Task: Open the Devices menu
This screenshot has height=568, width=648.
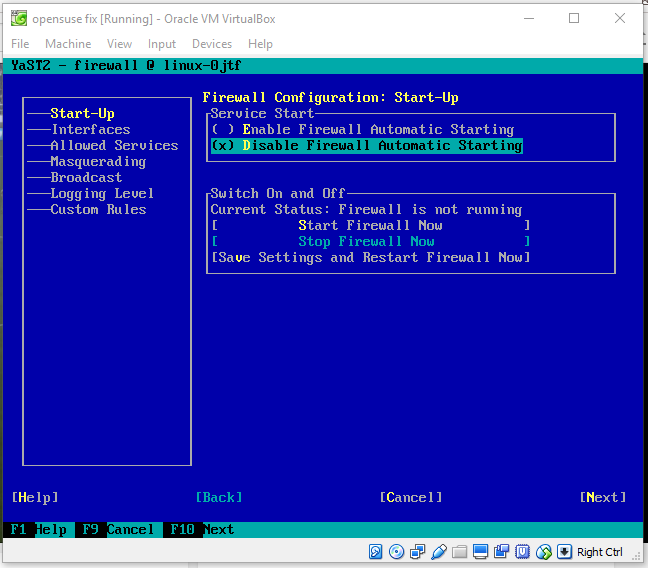Action: tap(212, 44)
